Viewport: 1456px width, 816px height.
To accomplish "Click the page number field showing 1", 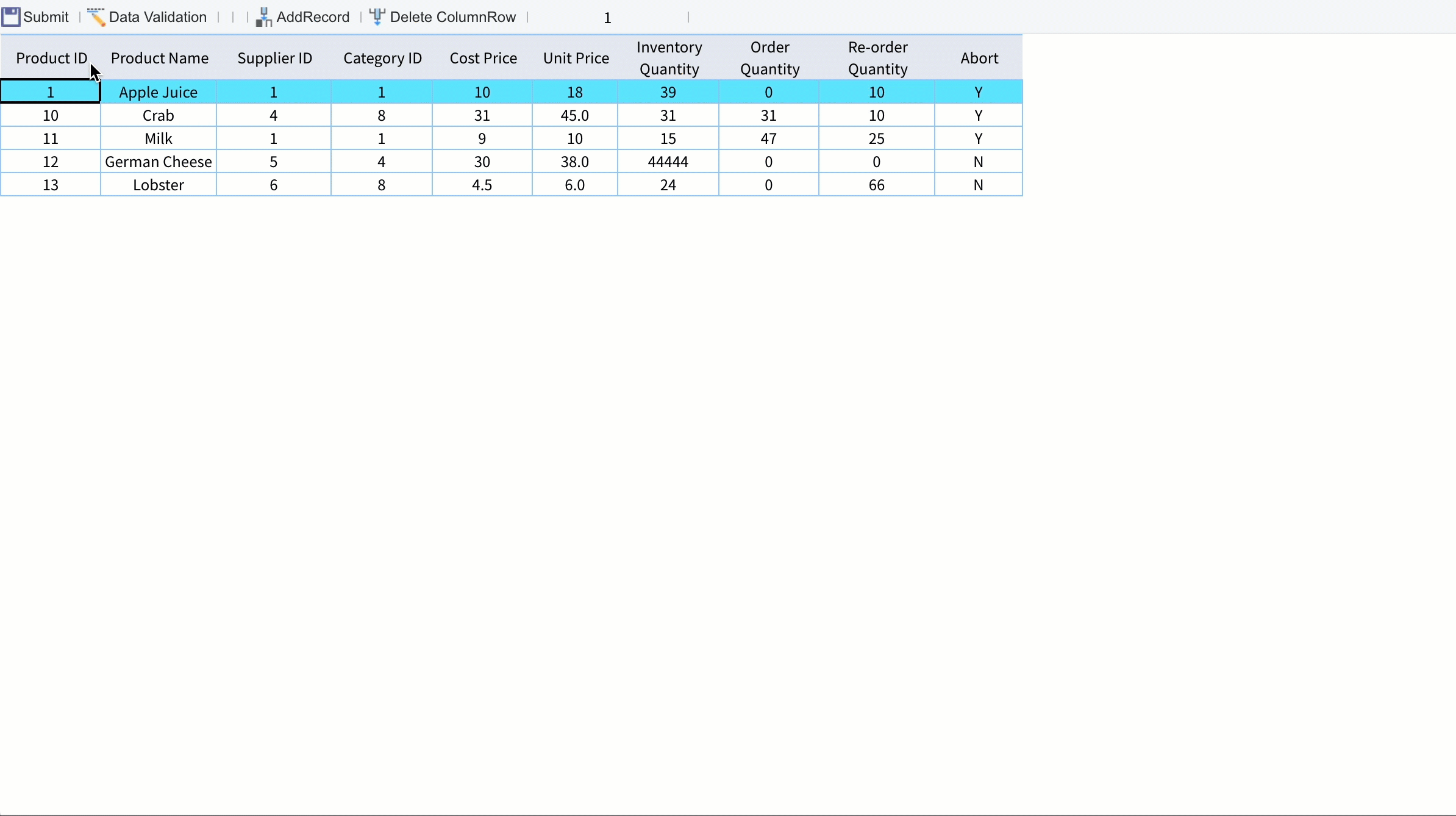I will pos(607,18).
